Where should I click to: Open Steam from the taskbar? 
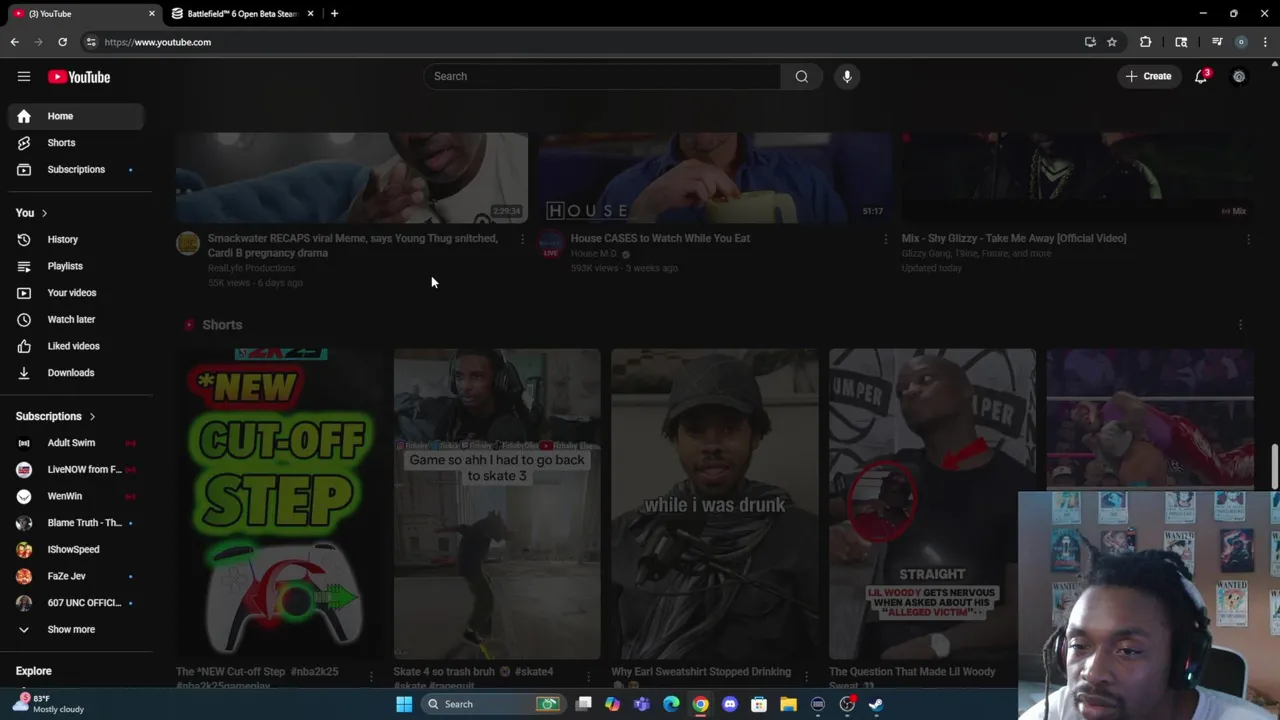point(876,704)
